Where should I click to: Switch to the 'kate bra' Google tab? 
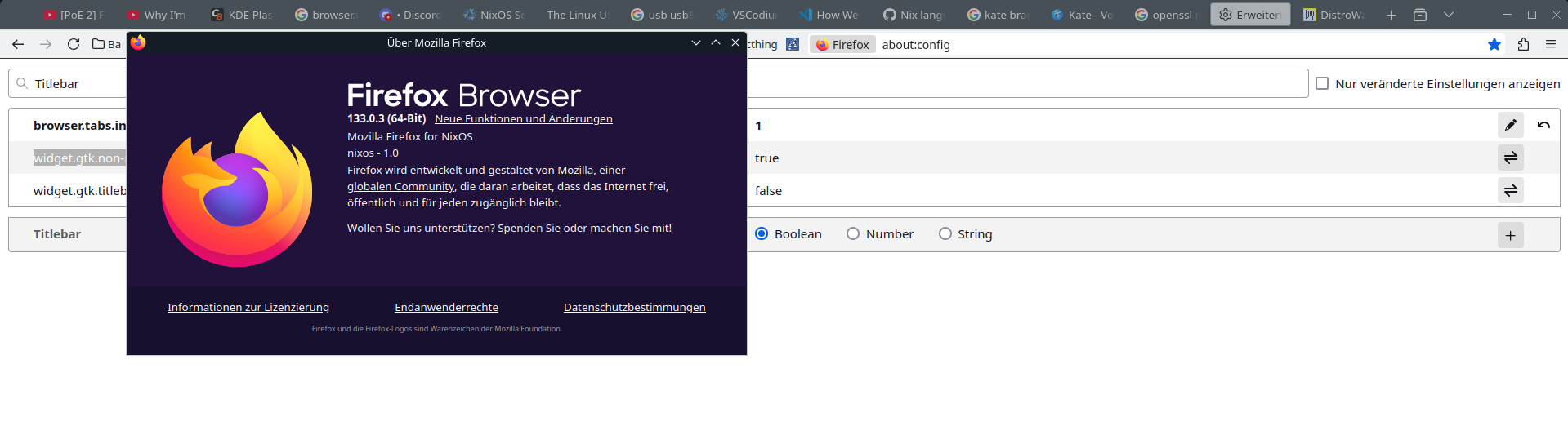[x=998, y=15]
